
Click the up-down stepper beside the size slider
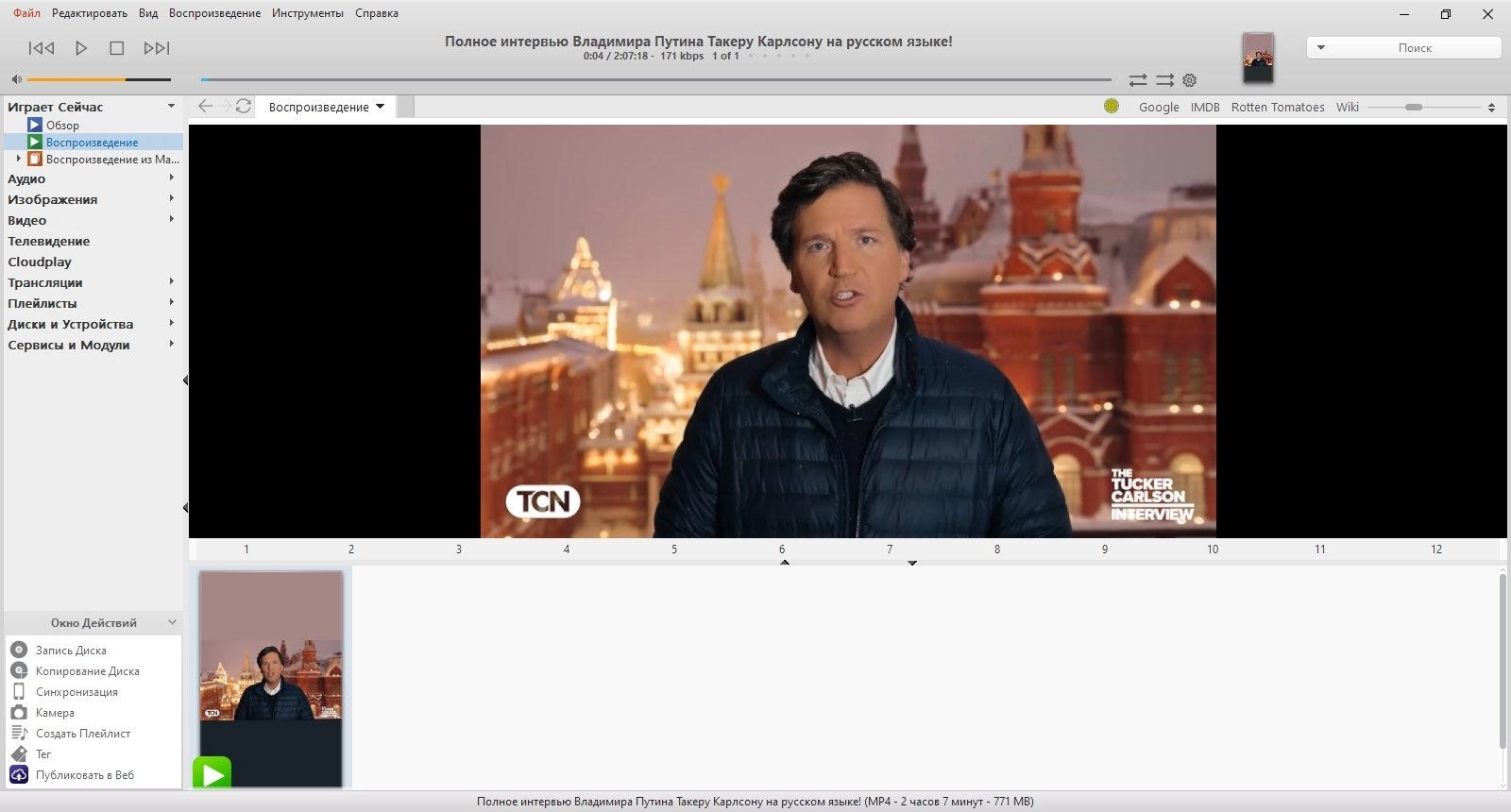point(1491,107)
